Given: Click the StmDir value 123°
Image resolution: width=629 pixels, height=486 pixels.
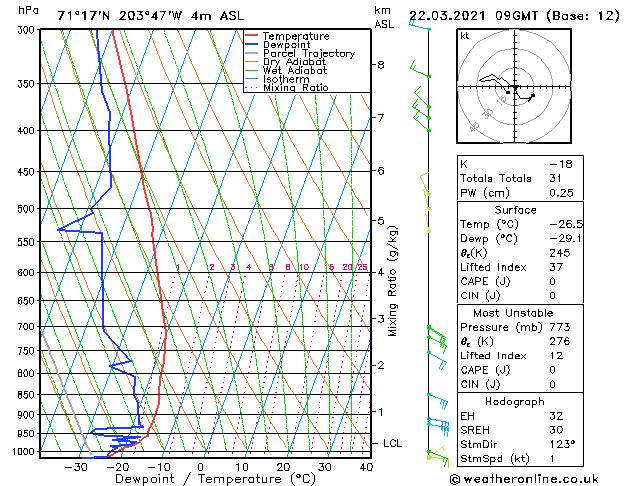Looking at the screenshot, I should tap(562, 445).
